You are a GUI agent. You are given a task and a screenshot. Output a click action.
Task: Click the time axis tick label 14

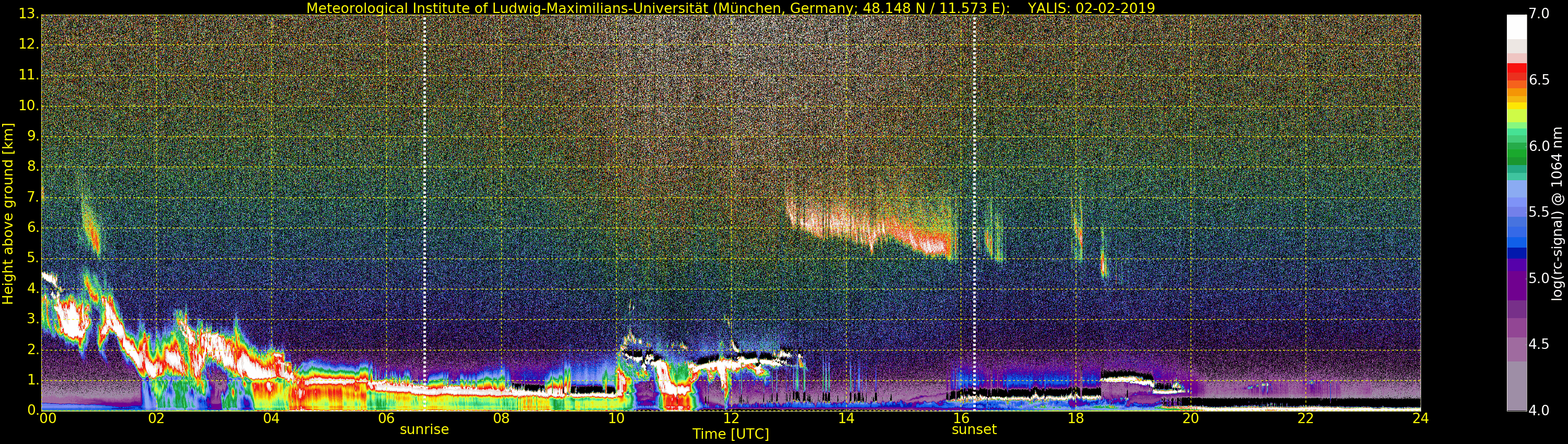846,418
